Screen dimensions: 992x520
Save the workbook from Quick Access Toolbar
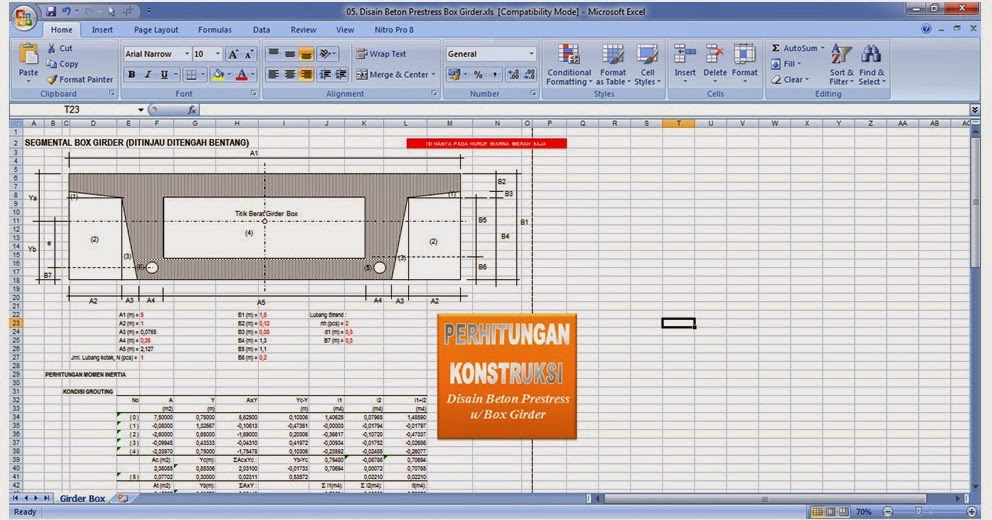coord(51,11)
